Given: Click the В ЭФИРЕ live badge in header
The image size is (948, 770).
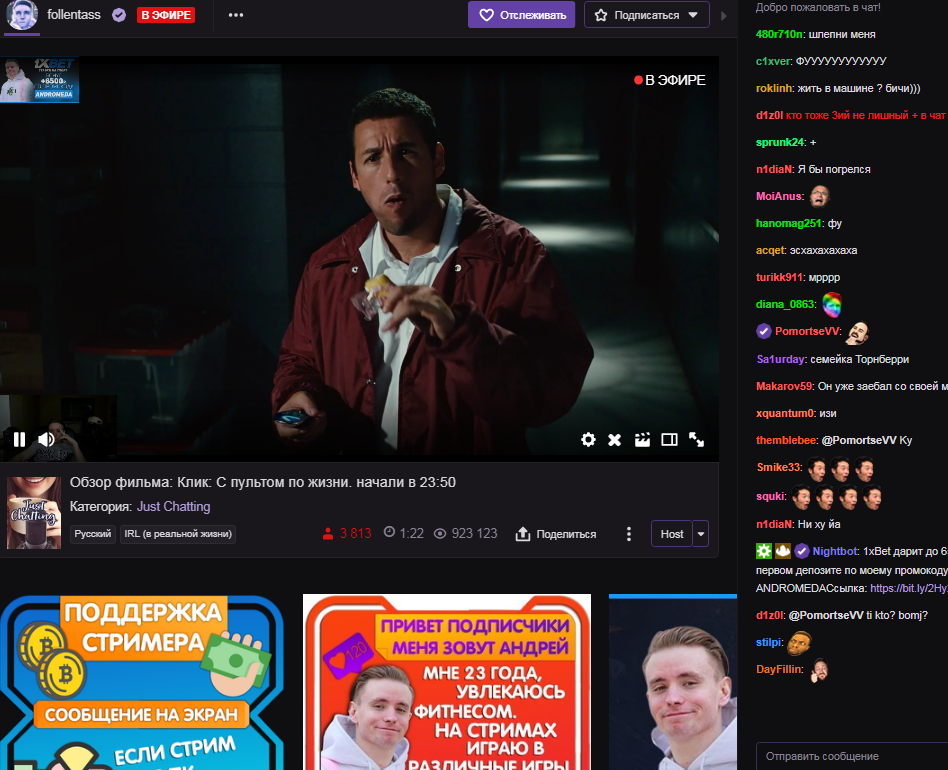Looking at the screenshot, I should [166, 15].
